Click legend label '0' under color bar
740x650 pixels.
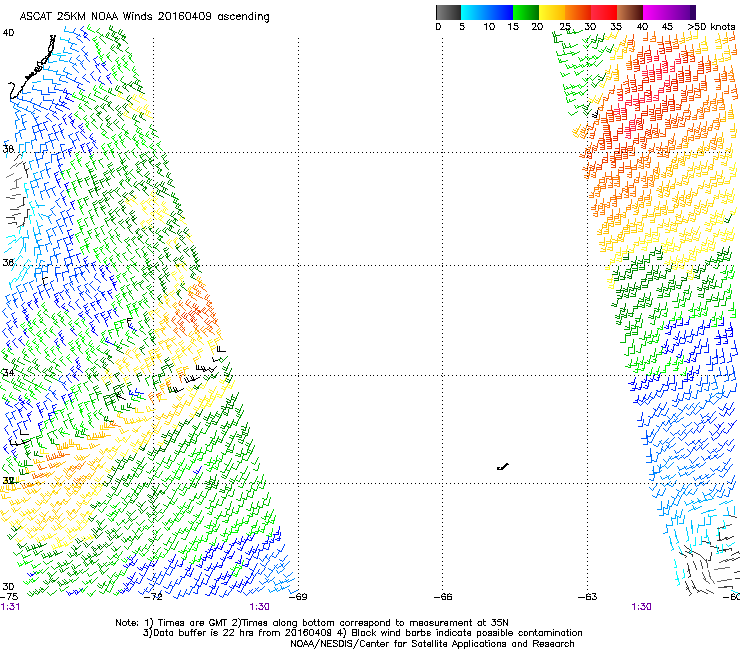[438, 26]
